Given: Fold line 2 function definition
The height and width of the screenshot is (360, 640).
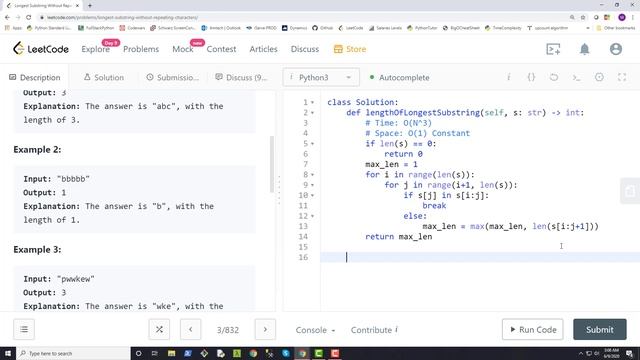Looking at the screenshot, I should [x=313, y=113].
